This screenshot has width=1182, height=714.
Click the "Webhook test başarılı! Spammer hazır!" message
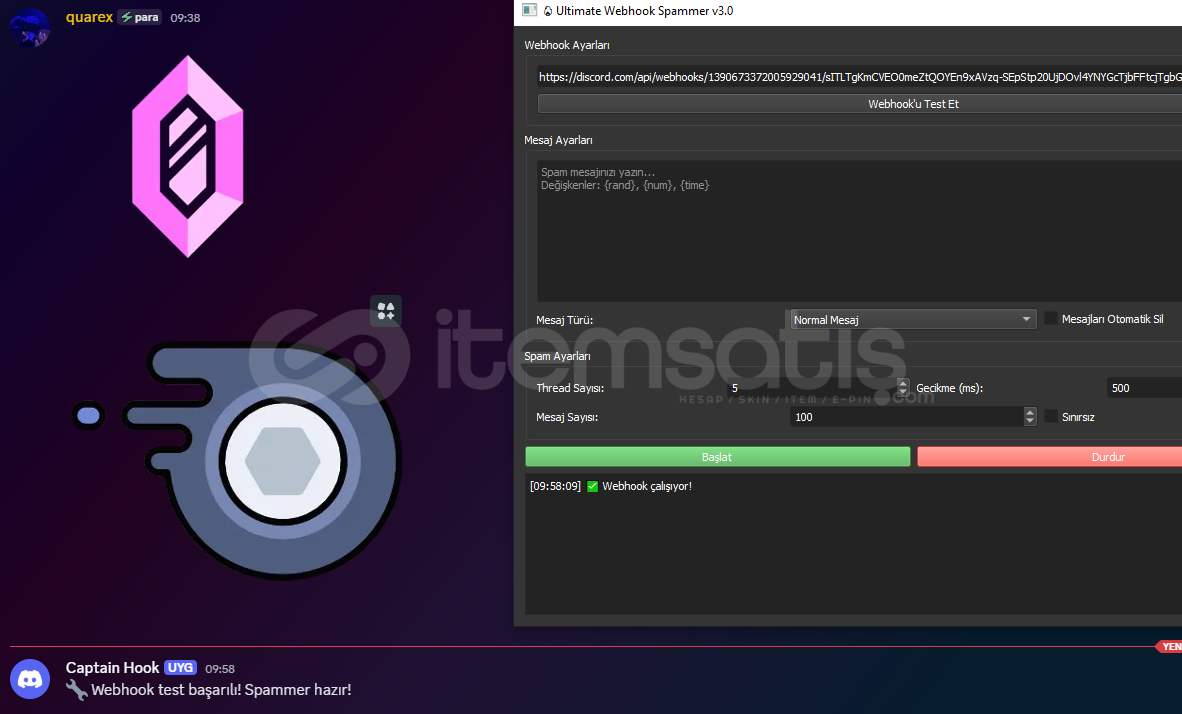tap(221, 690)
